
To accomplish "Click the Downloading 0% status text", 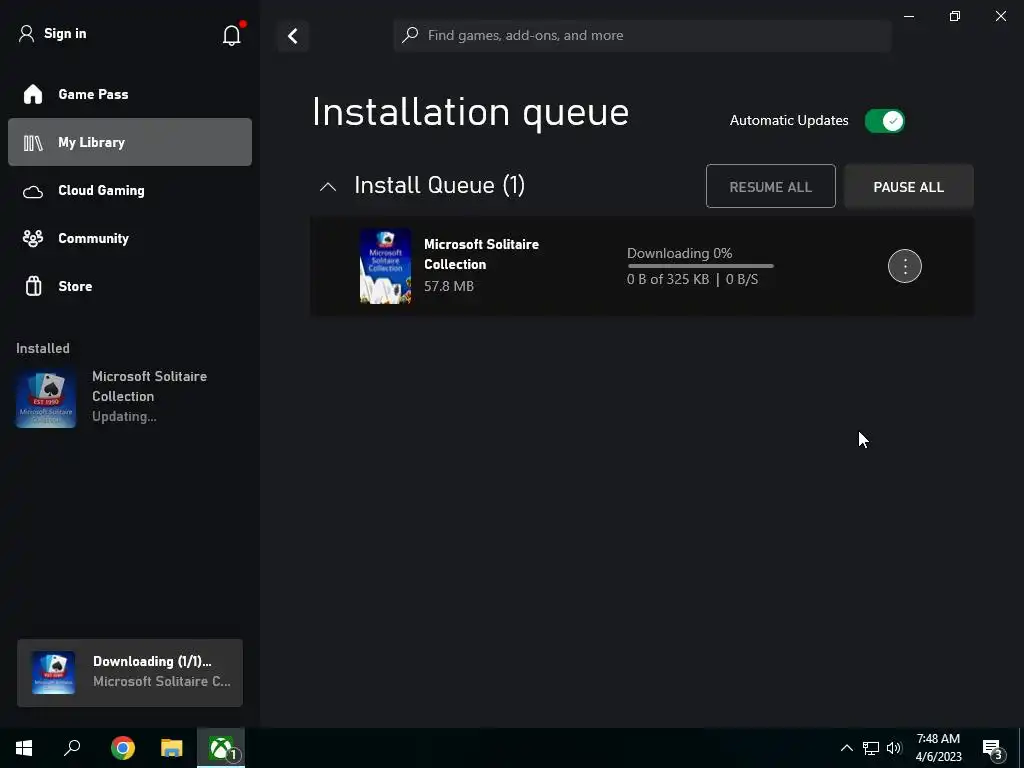I will [x=679, y=253].
